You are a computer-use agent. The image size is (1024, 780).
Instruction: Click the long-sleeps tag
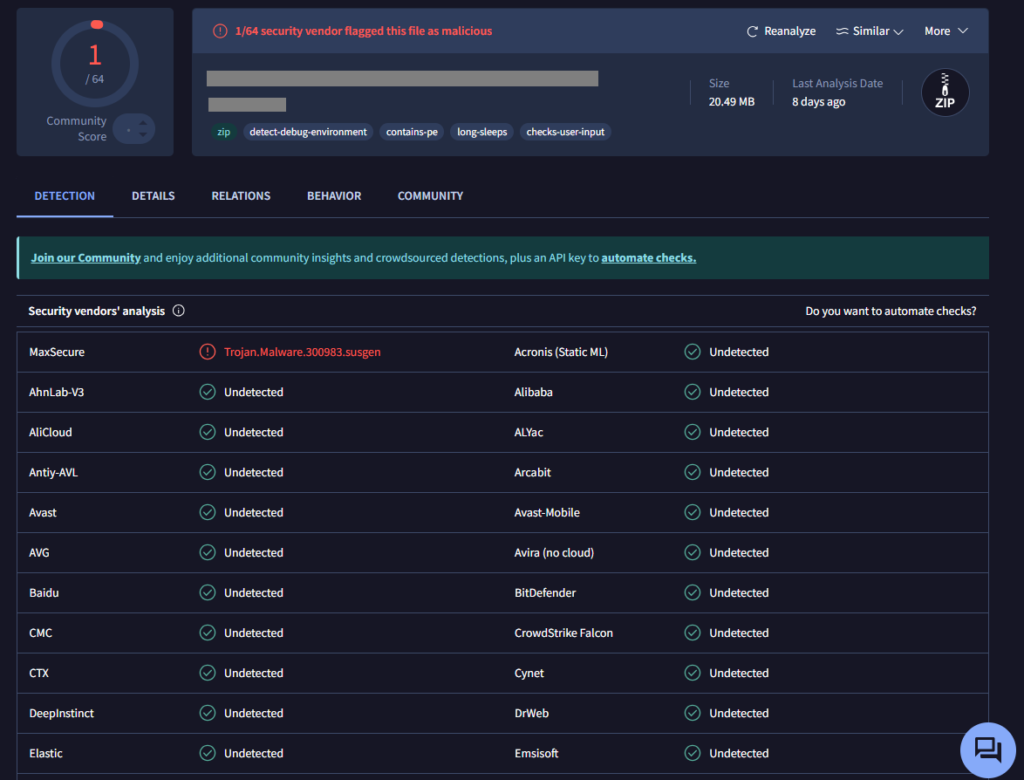click(x=482, y=132)
